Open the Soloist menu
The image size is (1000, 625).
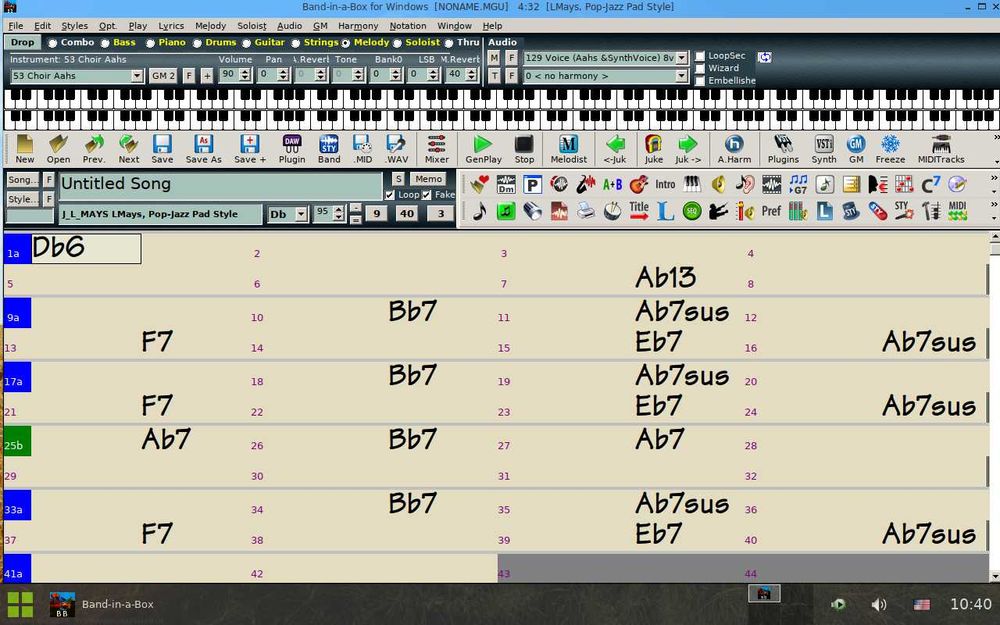point(252,26)
